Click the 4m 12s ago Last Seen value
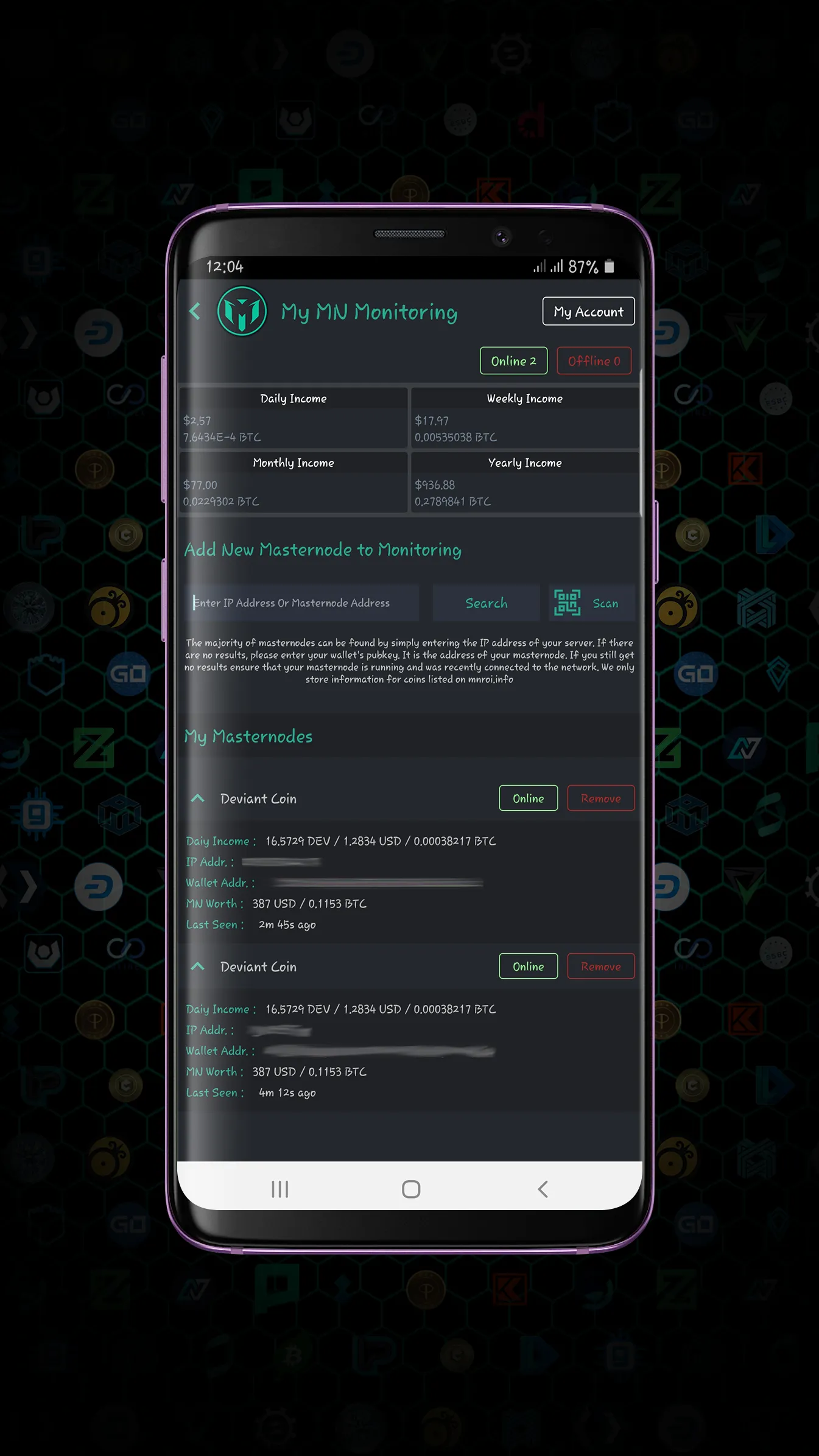Viewport: 819px width, 1456px height. [x=287, y=1093]
